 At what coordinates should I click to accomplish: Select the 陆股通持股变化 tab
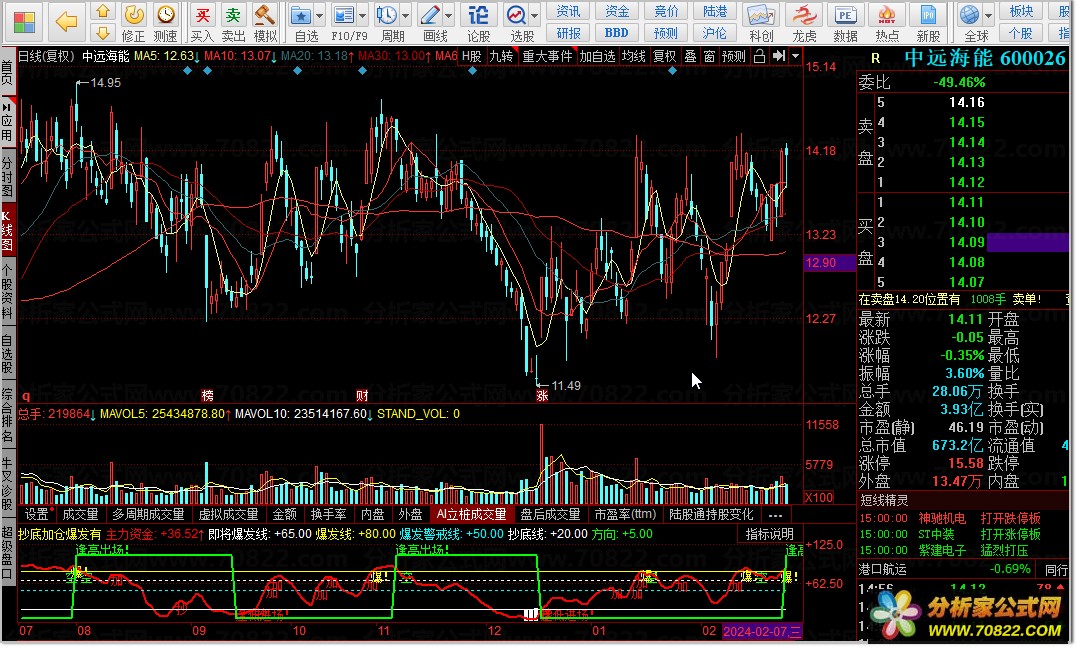click(711, 515)
